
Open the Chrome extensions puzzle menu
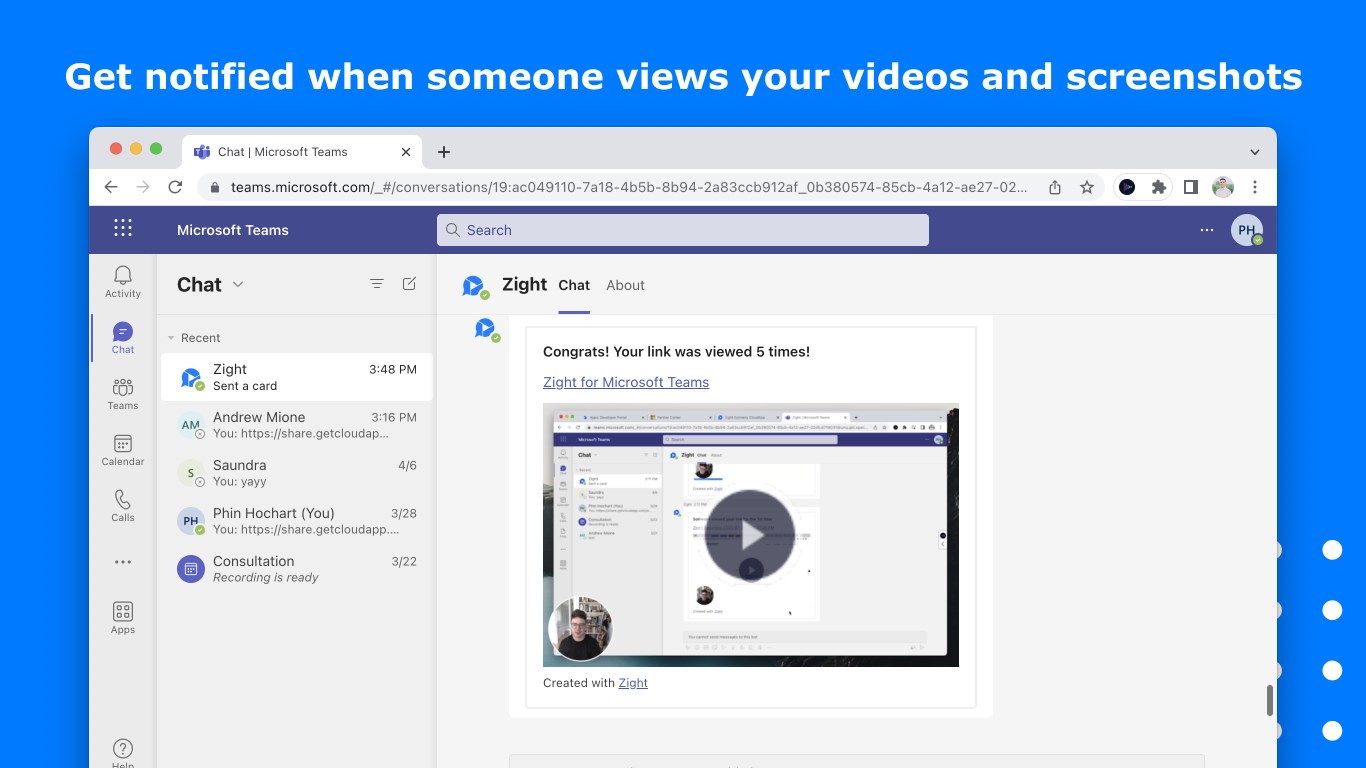pyautogui.click(x=1159, y=187)
